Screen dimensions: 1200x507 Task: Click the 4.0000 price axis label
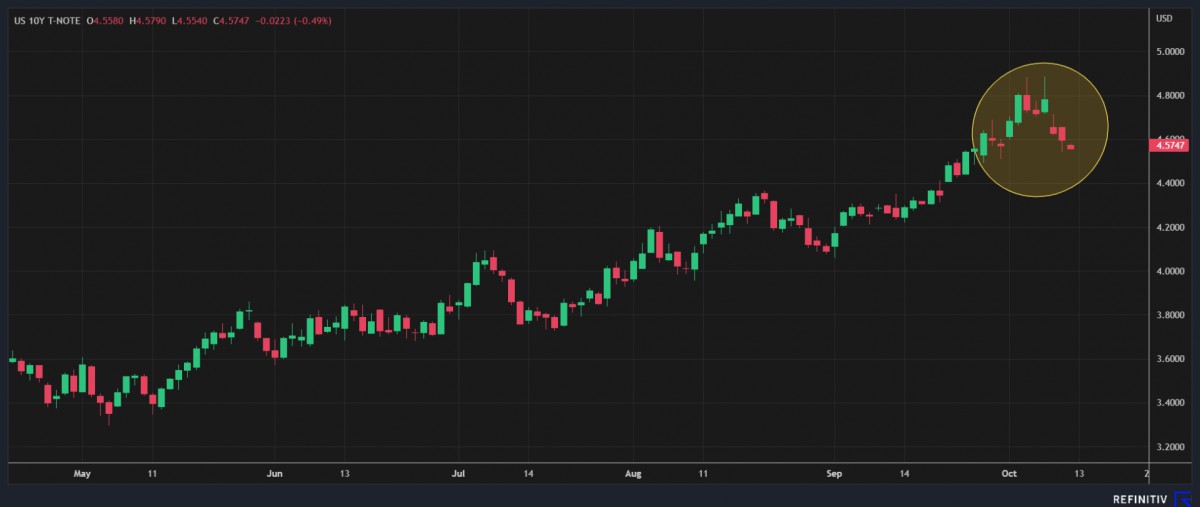(1170, 271)
